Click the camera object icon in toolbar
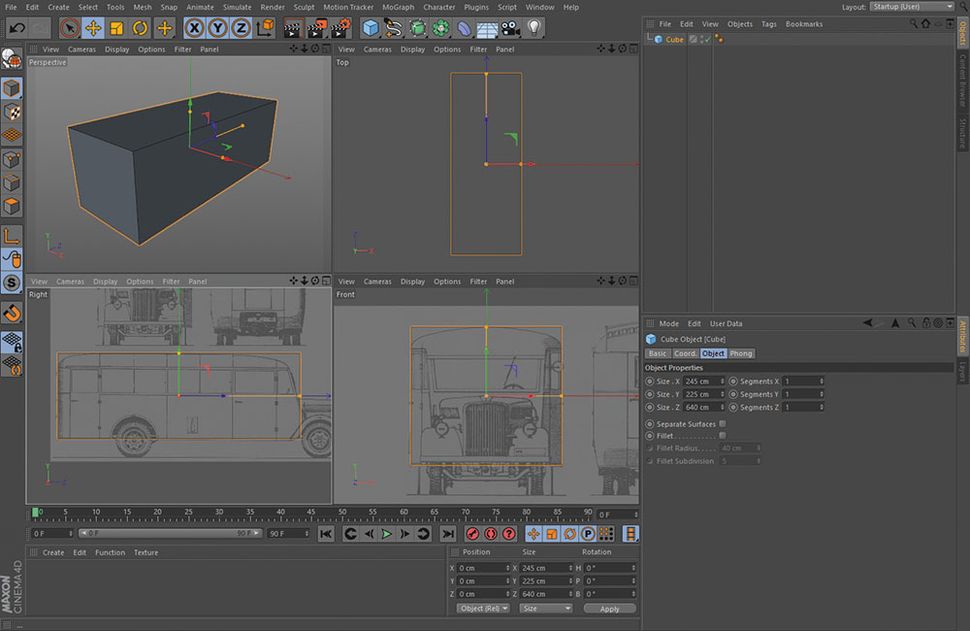Screen dimensions: 970x631 coord(511,28)
